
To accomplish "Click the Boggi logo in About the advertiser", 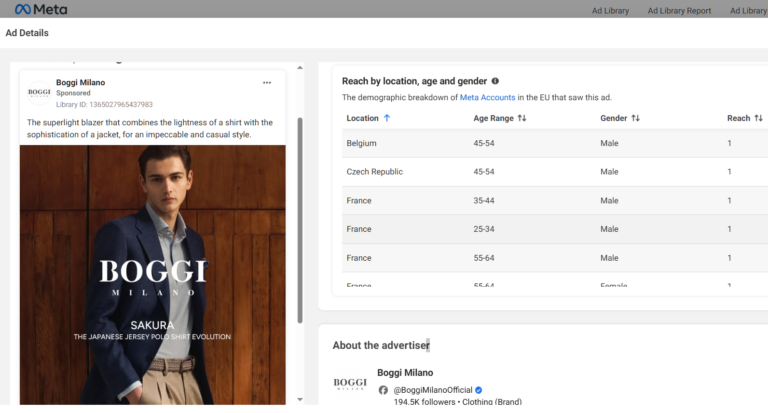I will [x=350, y=384].
